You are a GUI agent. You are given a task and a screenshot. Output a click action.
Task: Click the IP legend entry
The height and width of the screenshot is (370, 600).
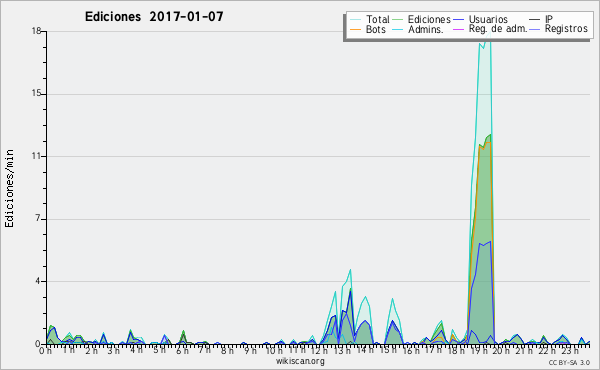point(549,19)
